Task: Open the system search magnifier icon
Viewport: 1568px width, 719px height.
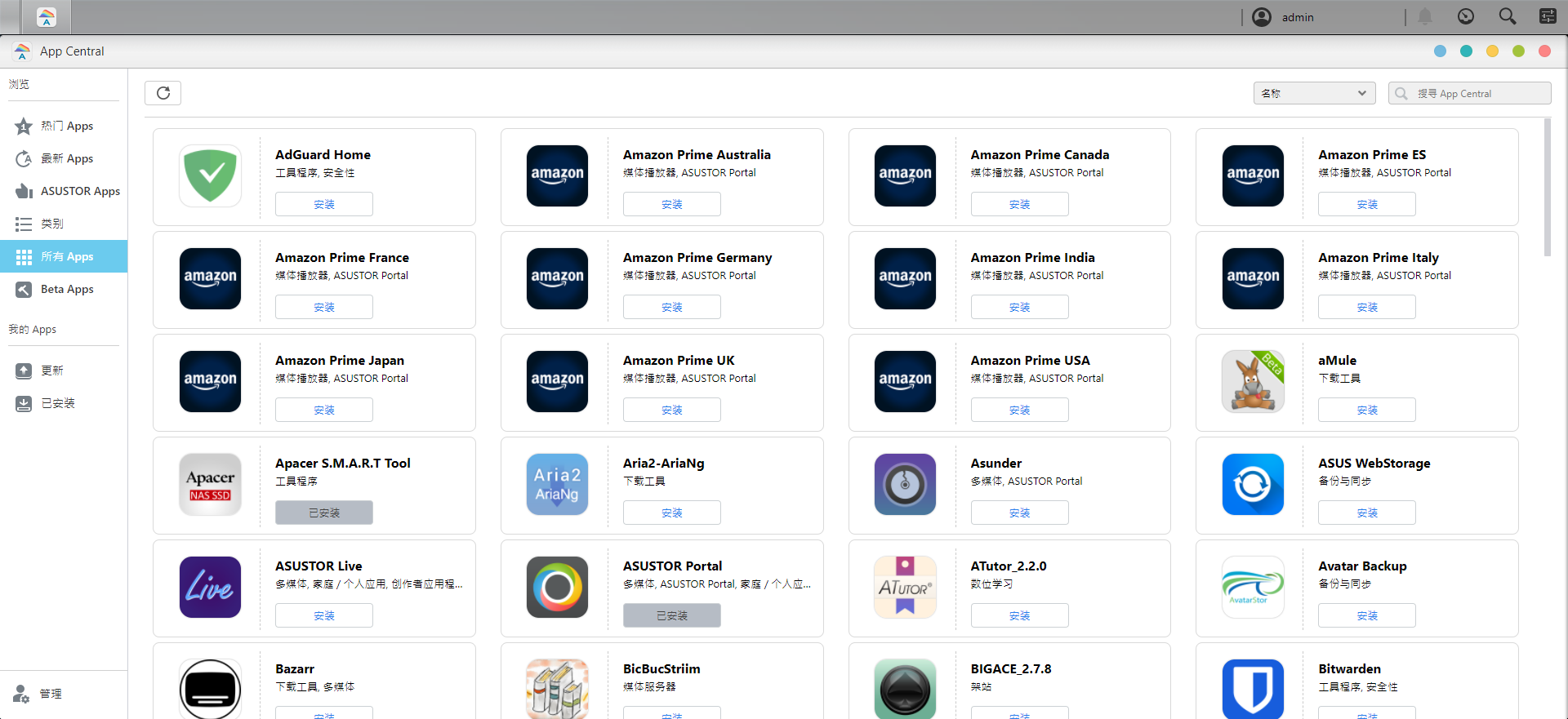Action: pos(1507,16)
